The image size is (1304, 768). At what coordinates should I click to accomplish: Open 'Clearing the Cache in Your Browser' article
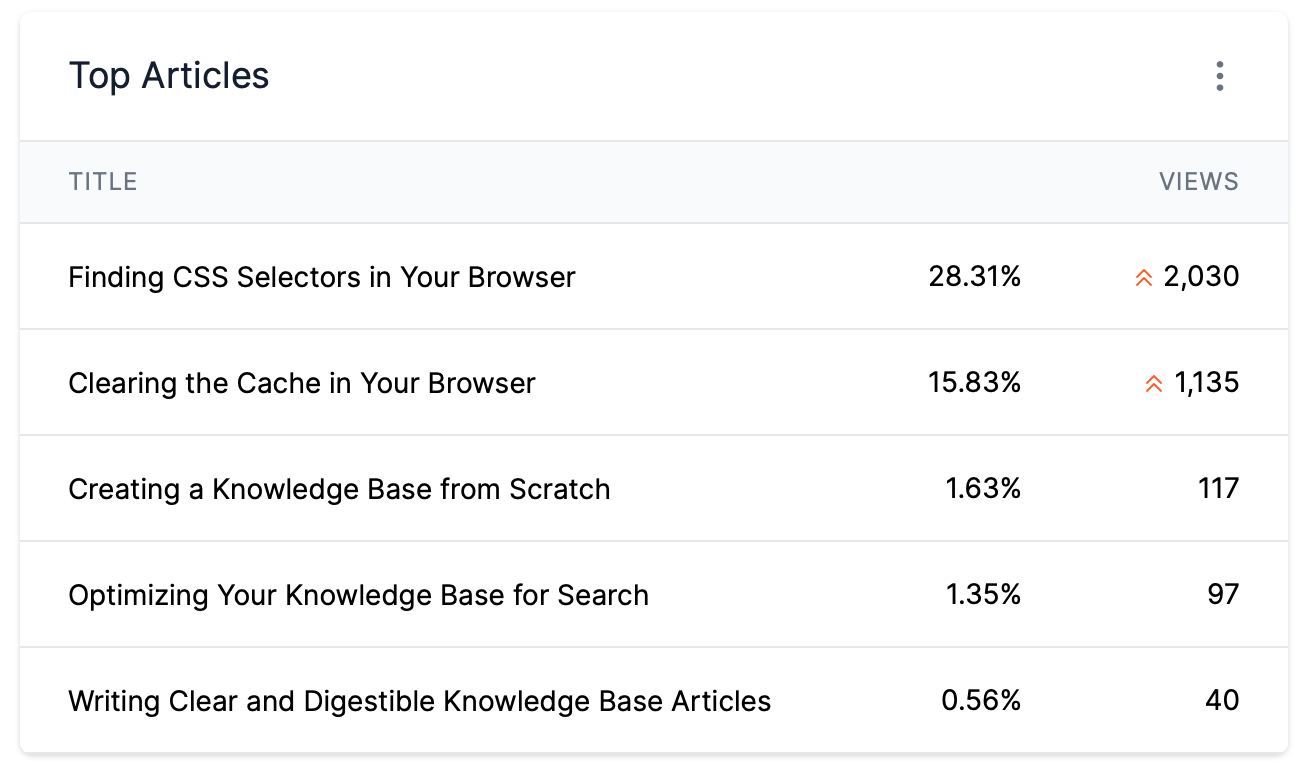click(x=302, y=383)
